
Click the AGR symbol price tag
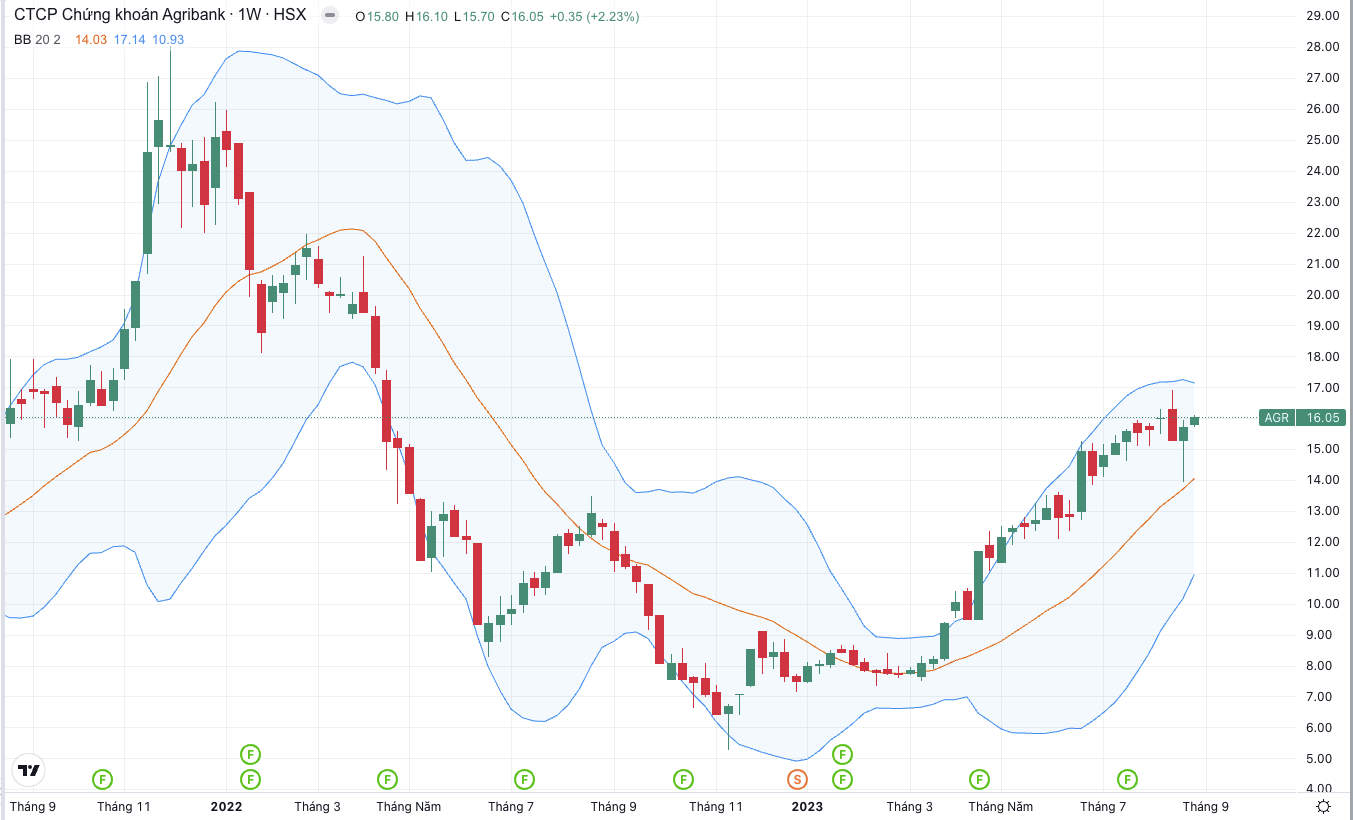pyautogui.click(x=1277, y=418)
